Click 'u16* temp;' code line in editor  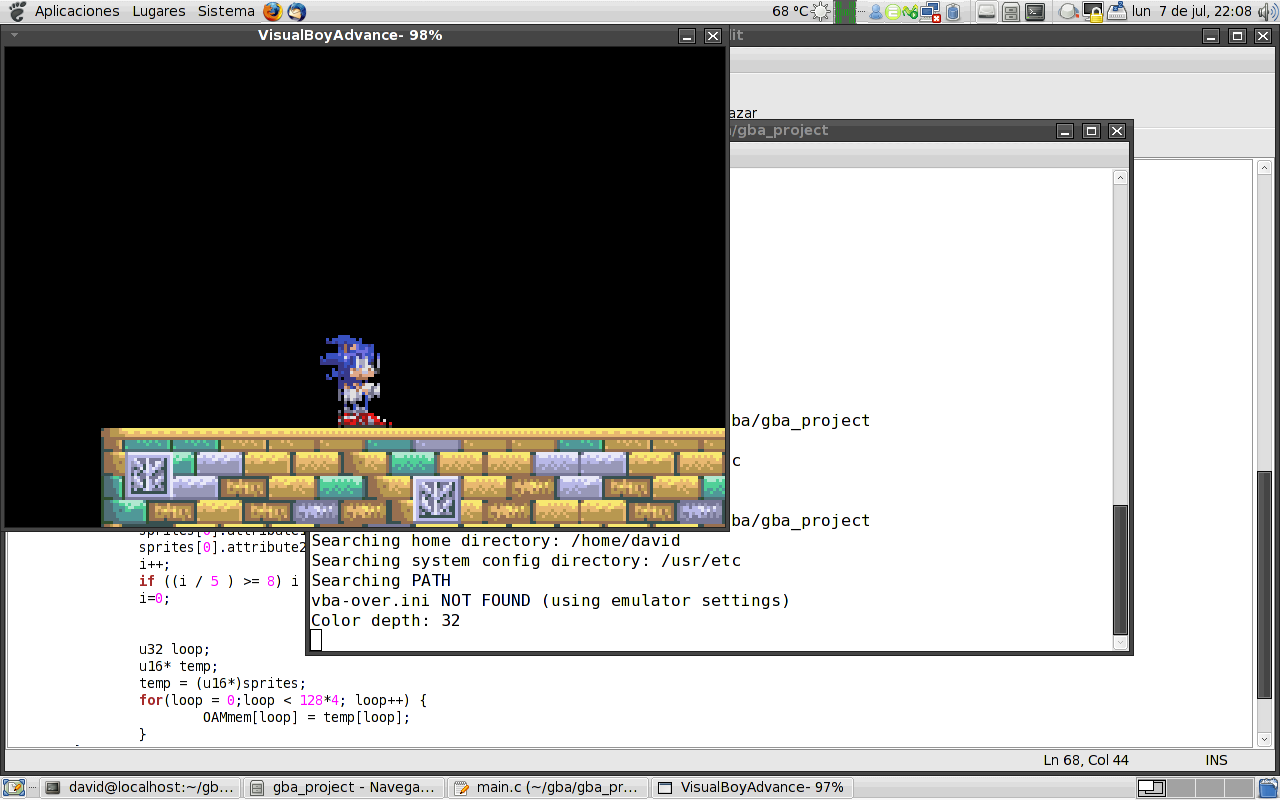[179, 666]
